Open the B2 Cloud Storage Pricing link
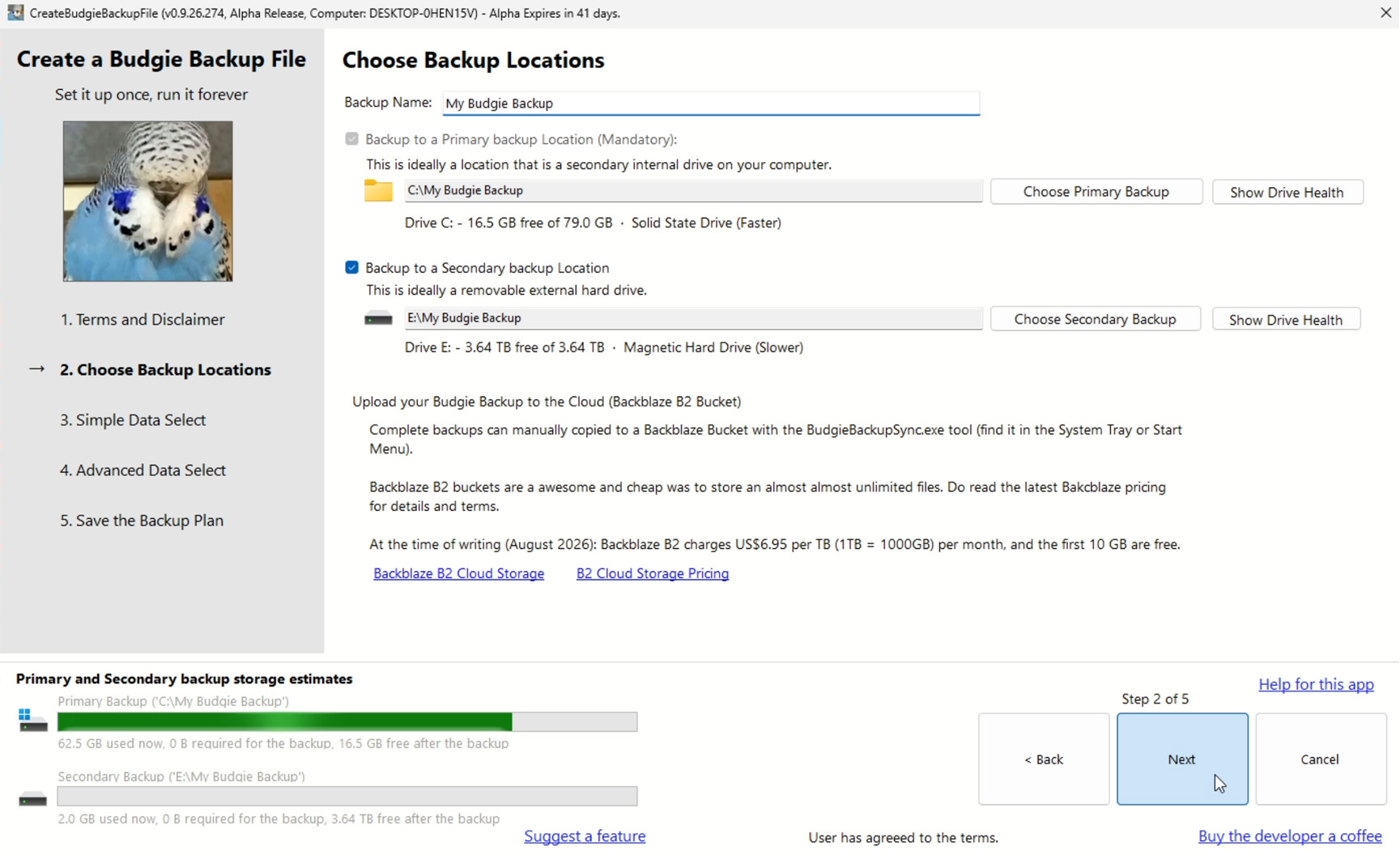The image size is (1400, 859). point(653,573)
